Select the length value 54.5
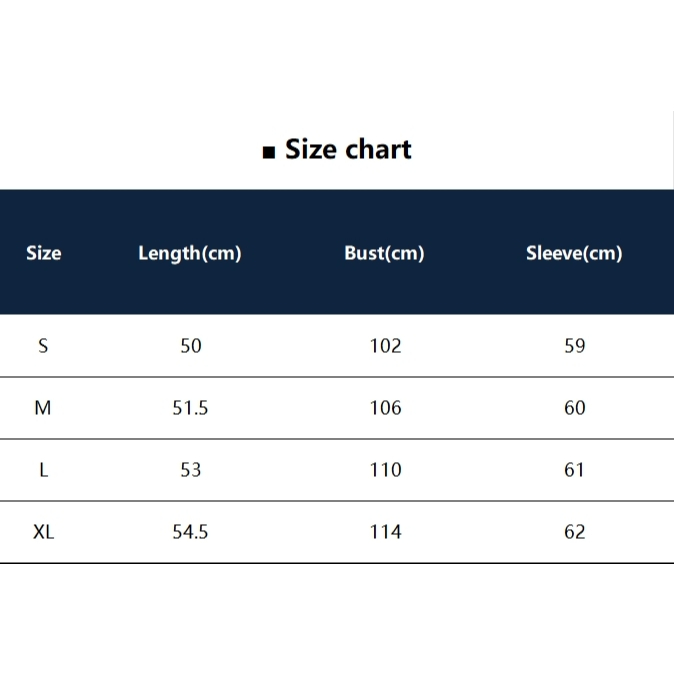 [190, 532]
